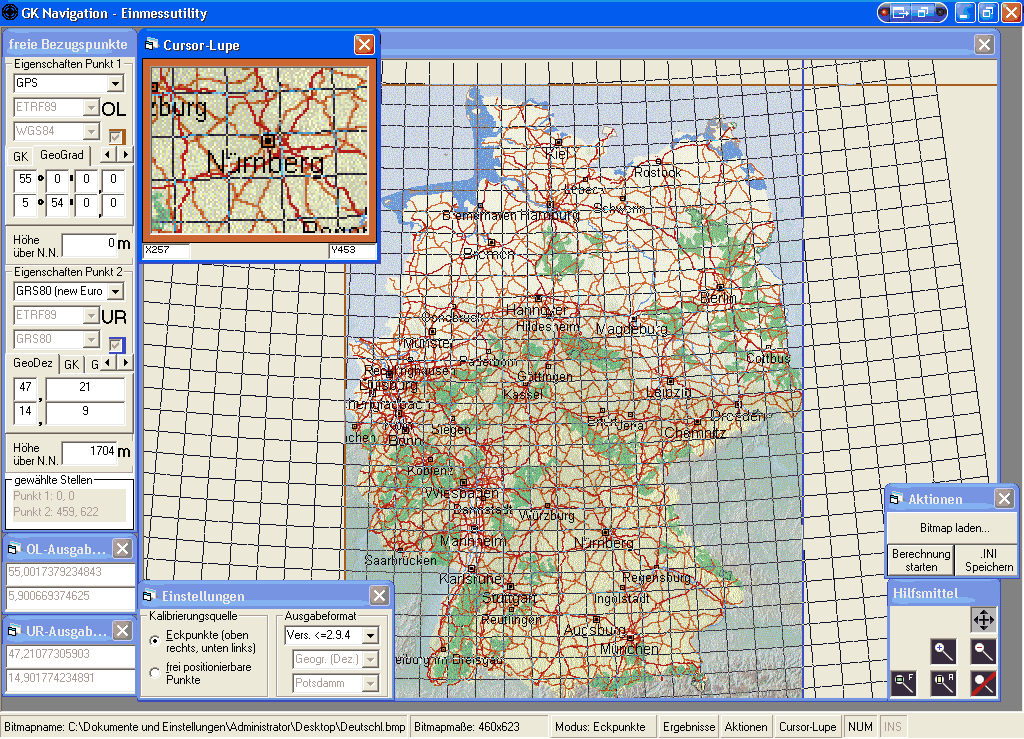Switch to the GeoDez tab under Punkt 2
Viewport: 1024px width, 739px height.
pyautogui.click(x=32, y=364)
